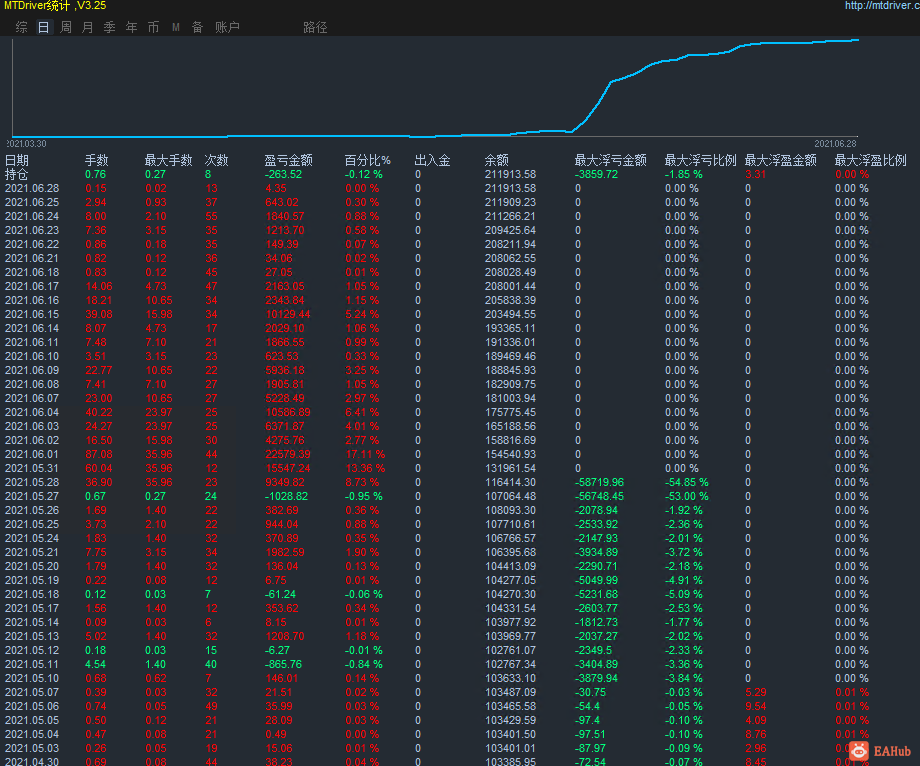Viewport: 920px width, 766px height.
Task: Click floating profit value 9.54
Action: (756, 706)
